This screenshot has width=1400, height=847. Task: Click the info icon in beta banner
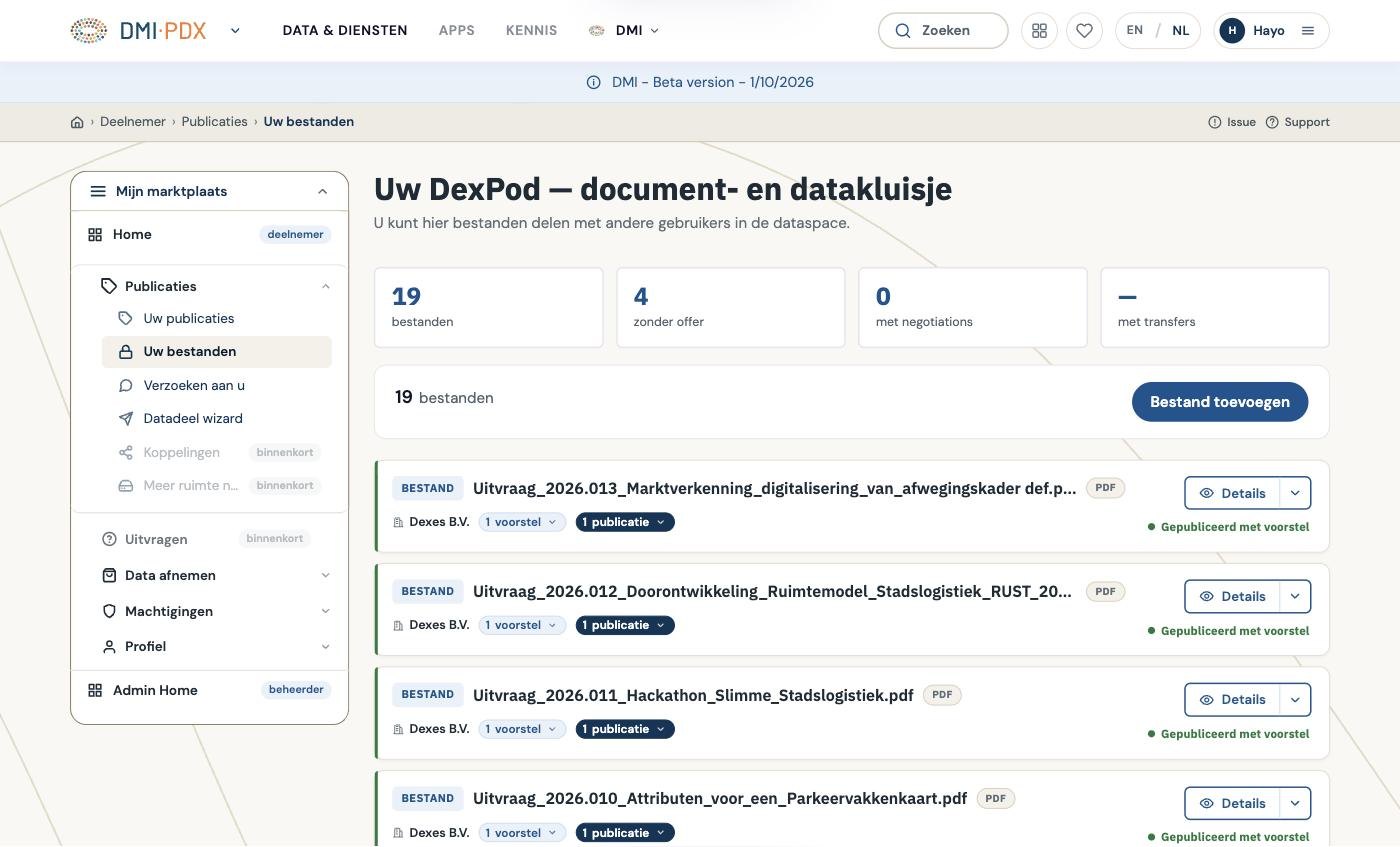point(593,82)
